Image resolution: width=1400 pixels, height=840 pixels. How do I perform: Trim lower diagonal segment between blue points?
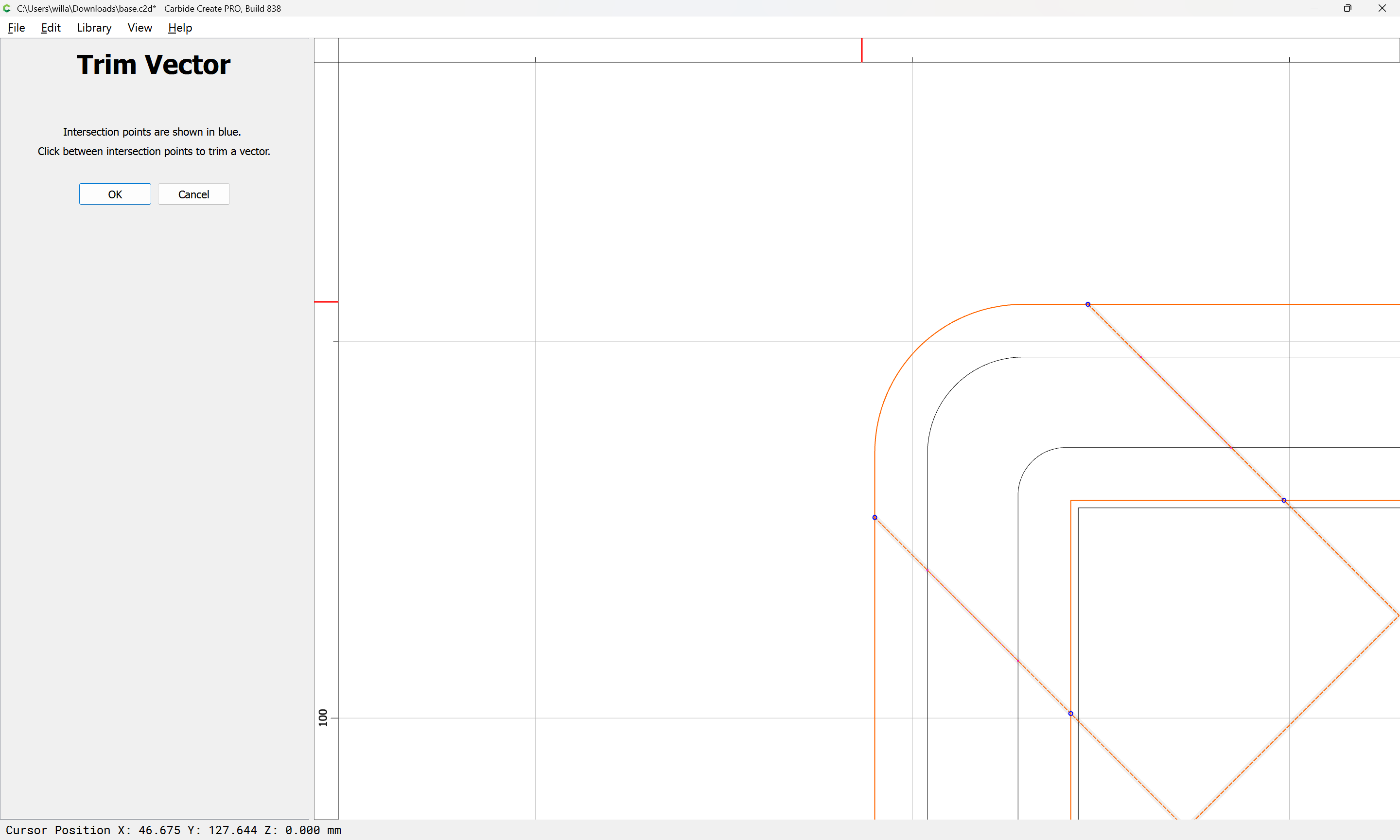click(973, 615)
